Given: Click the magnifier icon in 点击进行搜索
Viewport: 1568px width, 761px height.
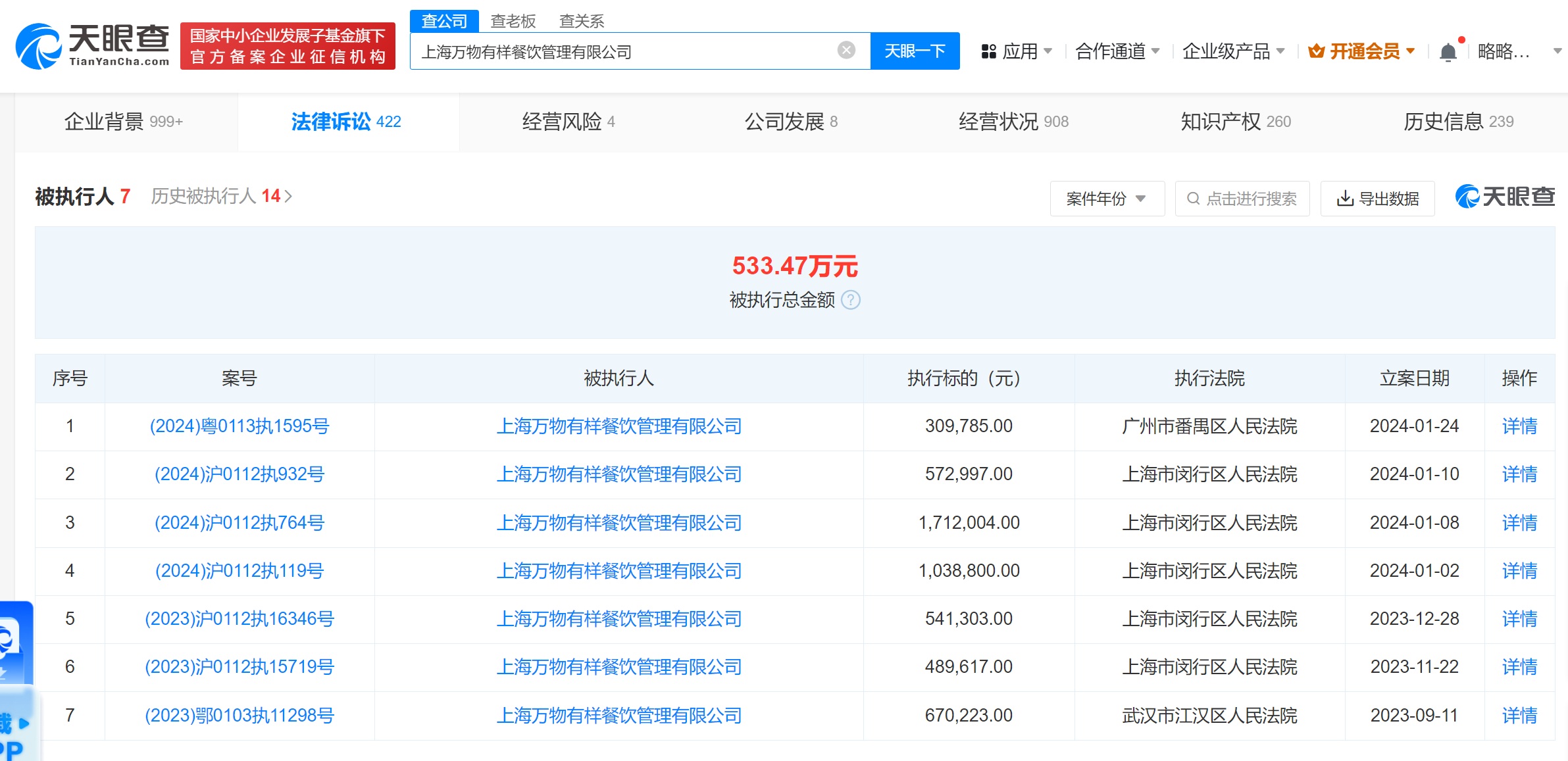Looking at the screenshot, I should click(1193, 199).
